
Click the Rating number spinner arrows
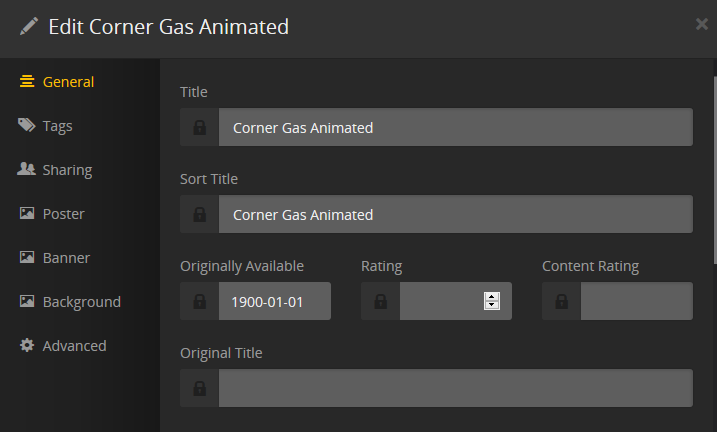[x=491, y=301]
